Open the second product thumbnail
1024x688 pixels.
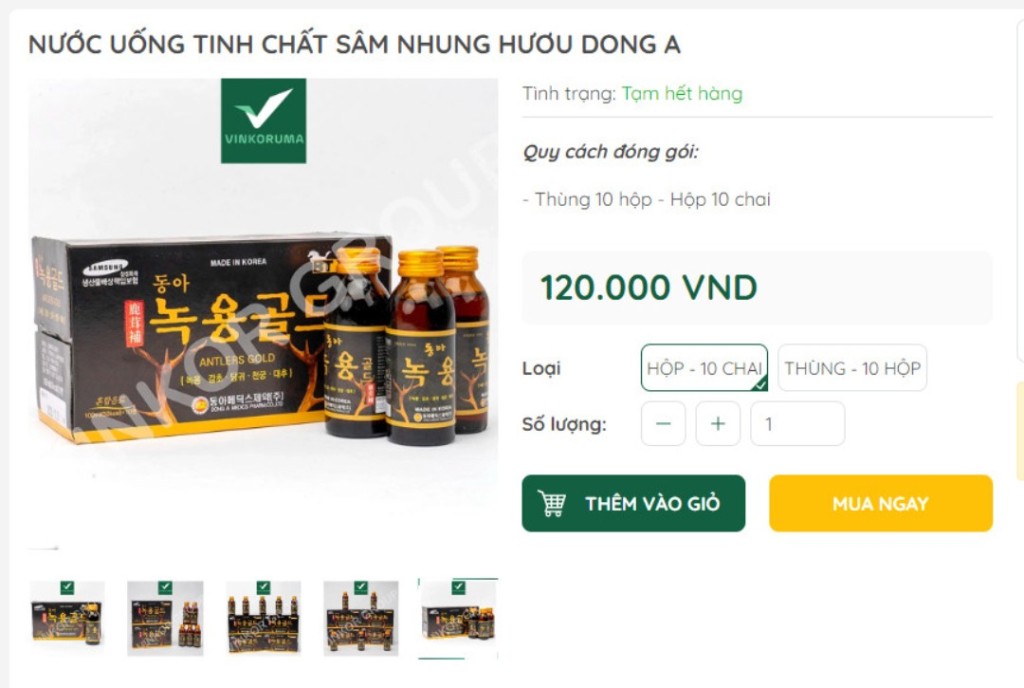(165, 618)
